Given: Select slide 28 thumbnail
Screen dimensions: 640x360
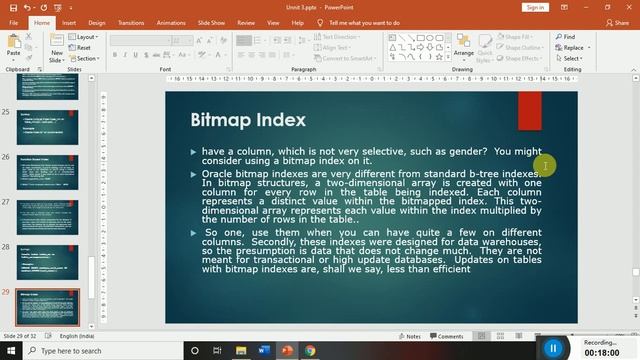Looking at the screenshot, I should click(47, 262).
